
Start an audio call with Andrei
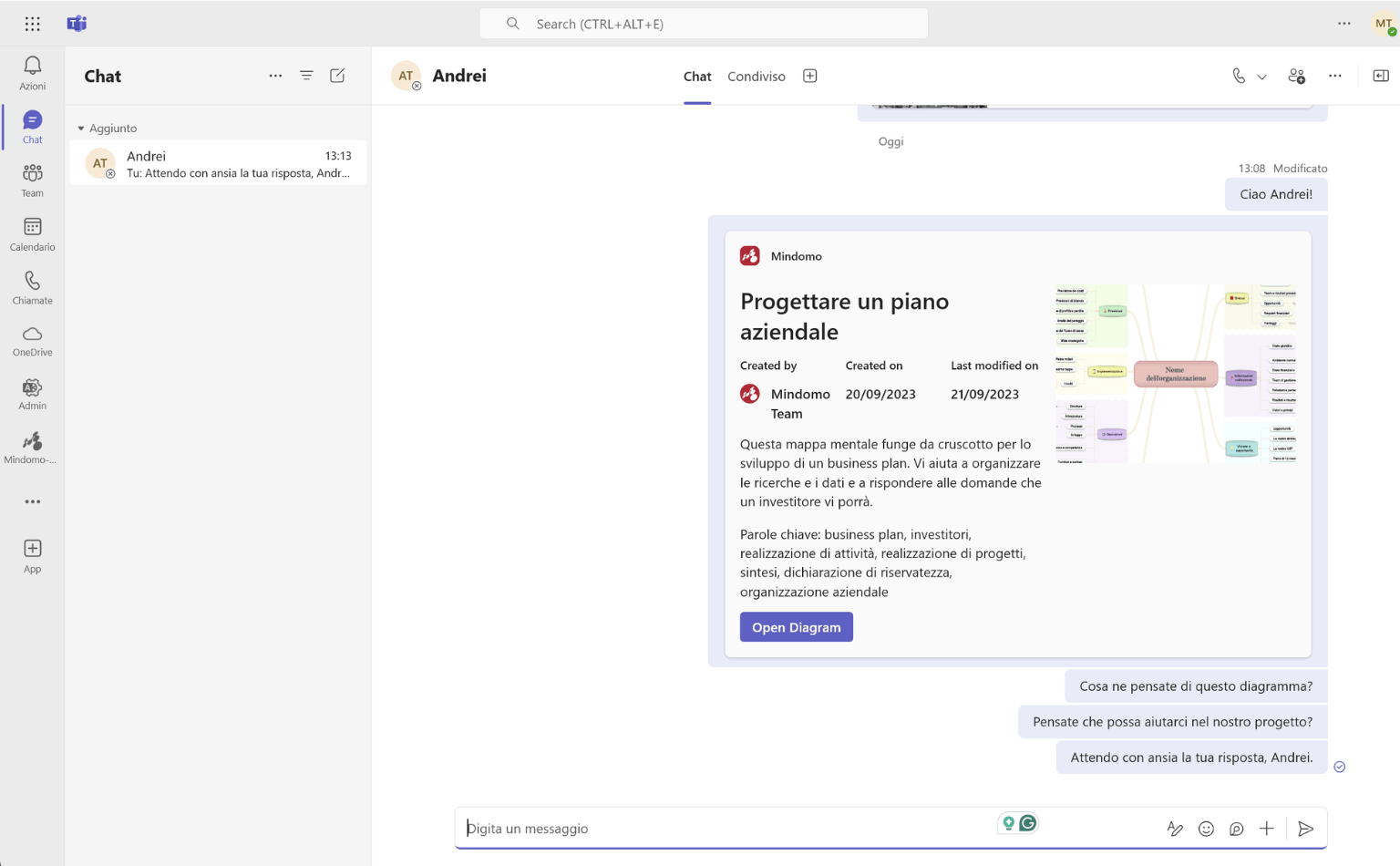(1239, 77)
